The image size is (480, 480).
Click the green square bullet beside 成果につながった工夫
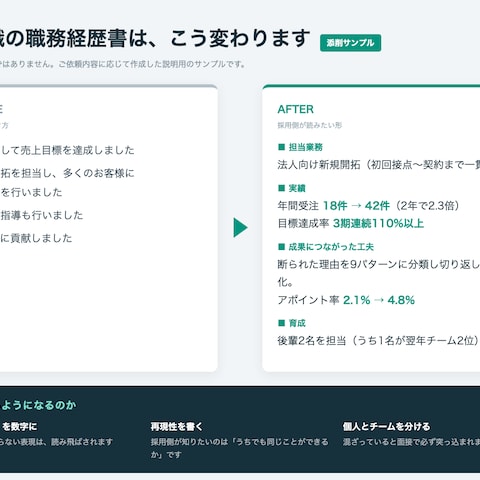(281, 247)
